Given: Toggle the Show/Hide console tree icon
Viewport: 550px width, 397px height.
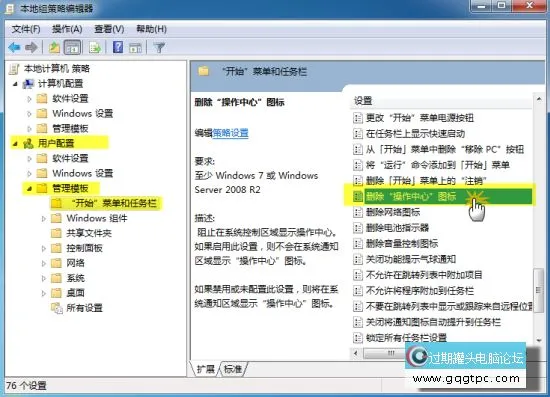Looking at the screenshot, I should point(72,47).
